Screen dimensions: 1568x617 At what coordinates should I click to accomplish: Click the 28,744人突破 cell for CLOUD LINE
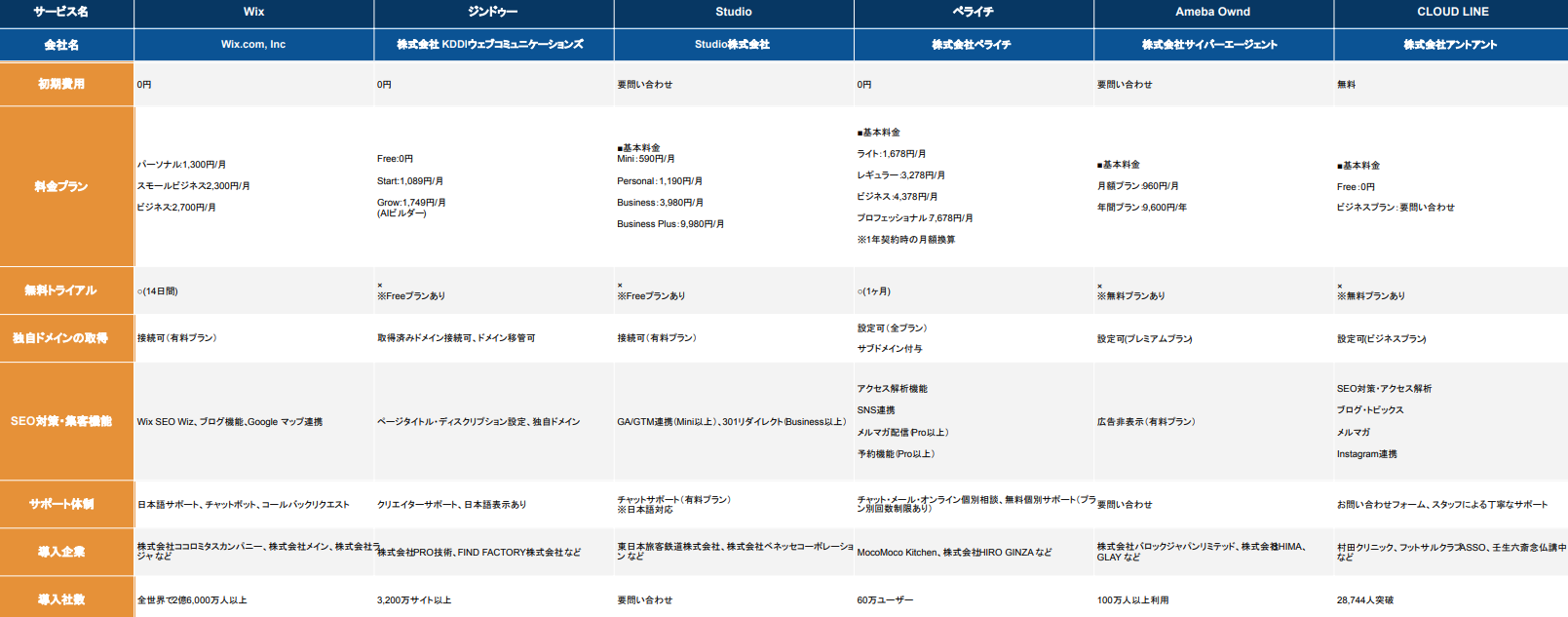1365,600
